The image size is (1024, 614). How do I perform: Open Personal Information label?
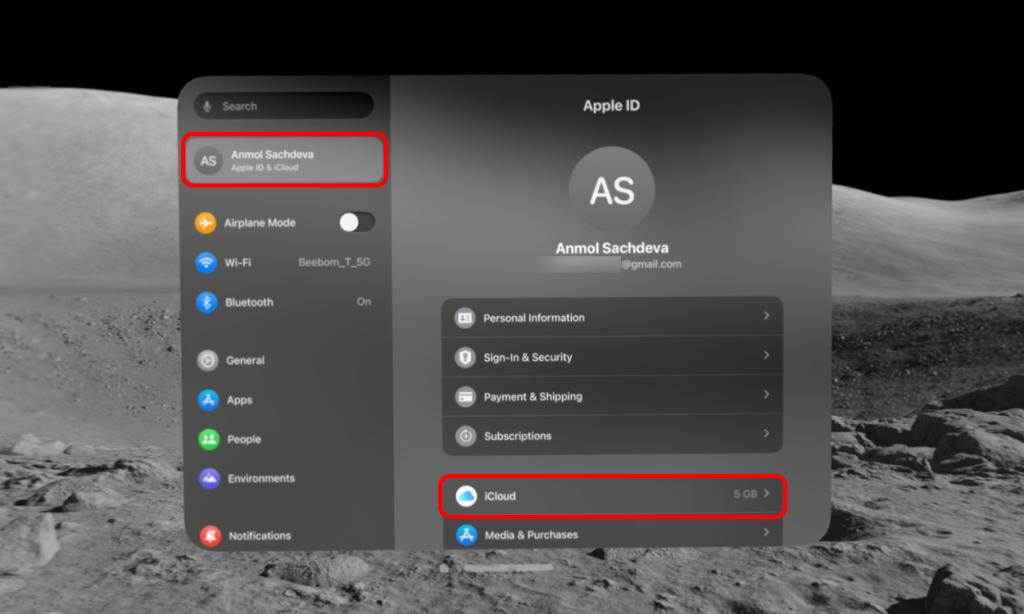click(534, 318)
